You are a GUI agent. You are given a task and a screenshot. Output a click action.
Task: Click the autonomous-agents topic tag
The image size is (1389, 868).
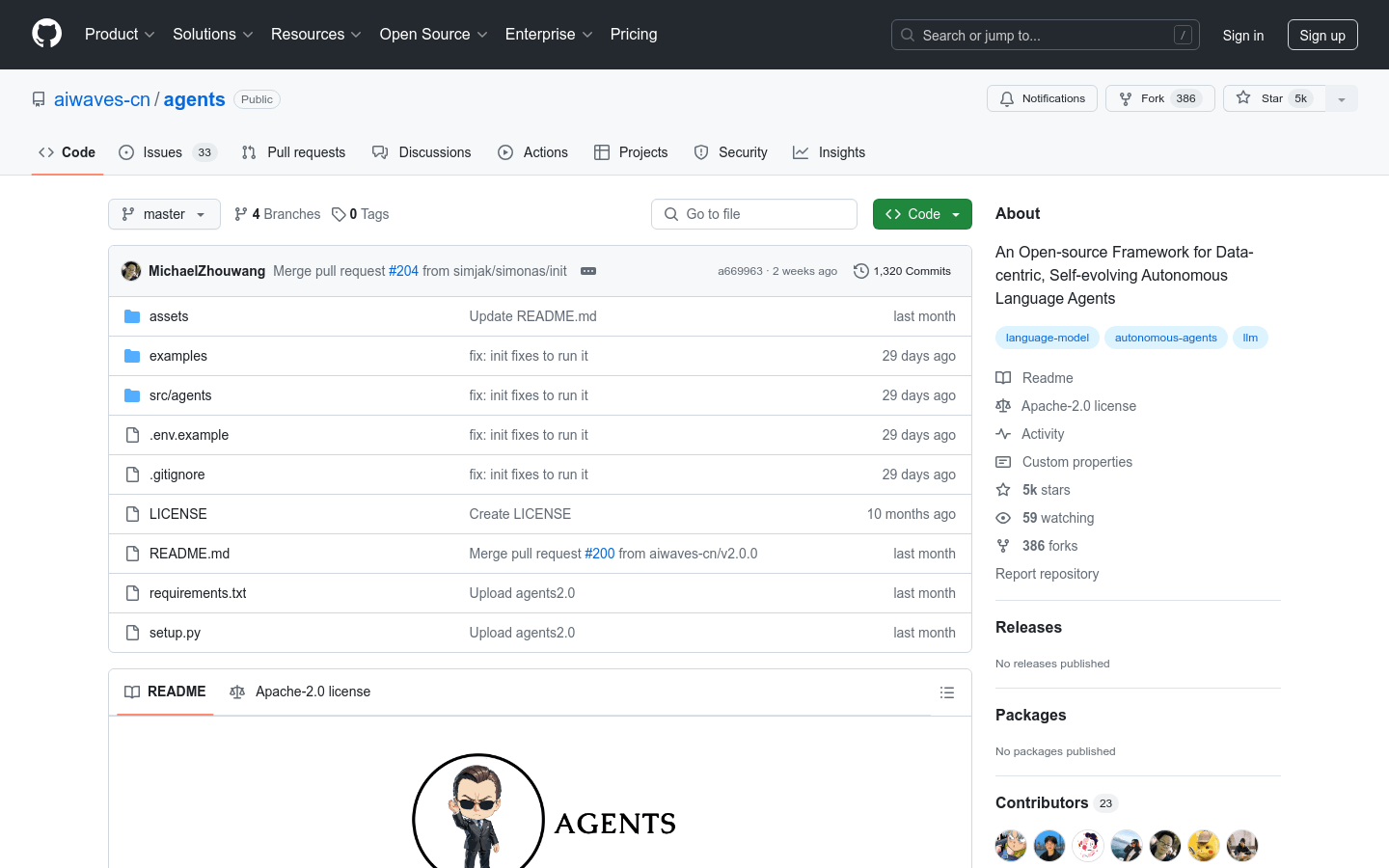point(1165,338)
